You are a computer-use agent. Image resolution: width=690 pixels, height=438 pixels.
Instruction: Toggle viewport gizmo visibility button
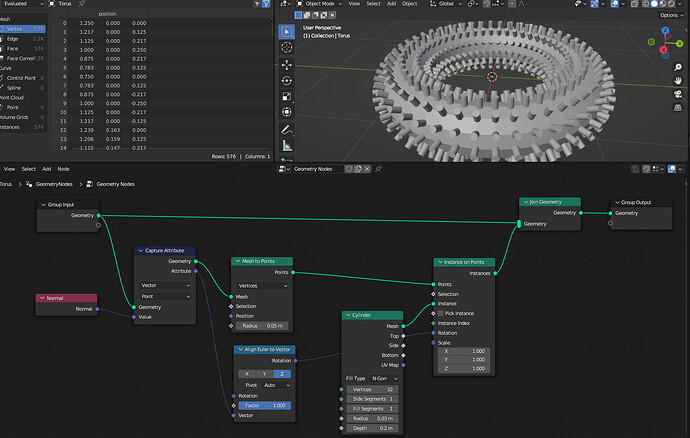(595, 4)
